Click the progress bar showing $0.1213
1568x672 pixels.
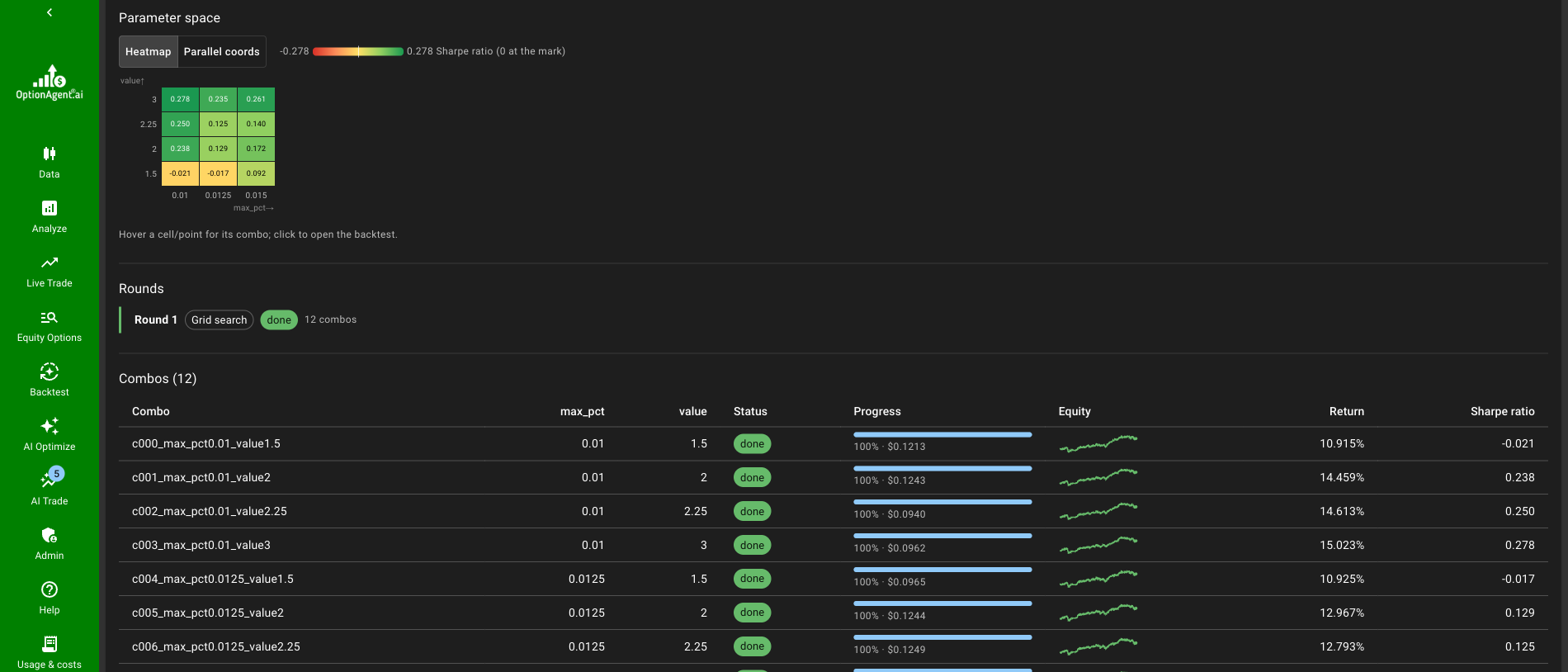point(942,434)
